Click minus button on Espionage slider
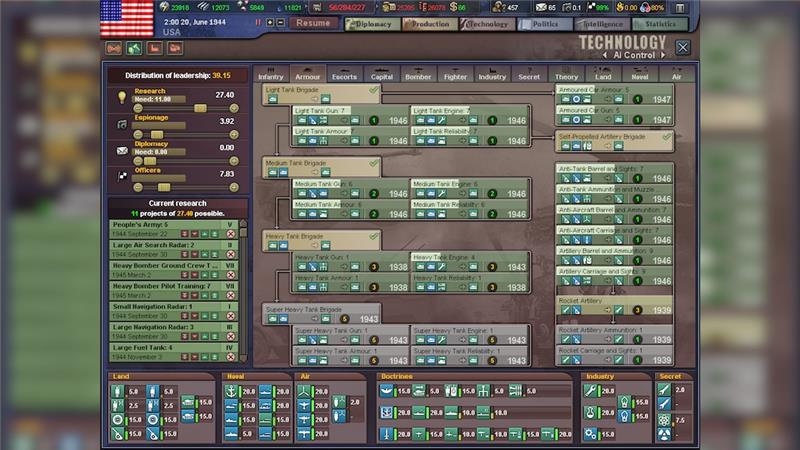The height and width of the screenshot is (450, 800). [x=138, y=135]
